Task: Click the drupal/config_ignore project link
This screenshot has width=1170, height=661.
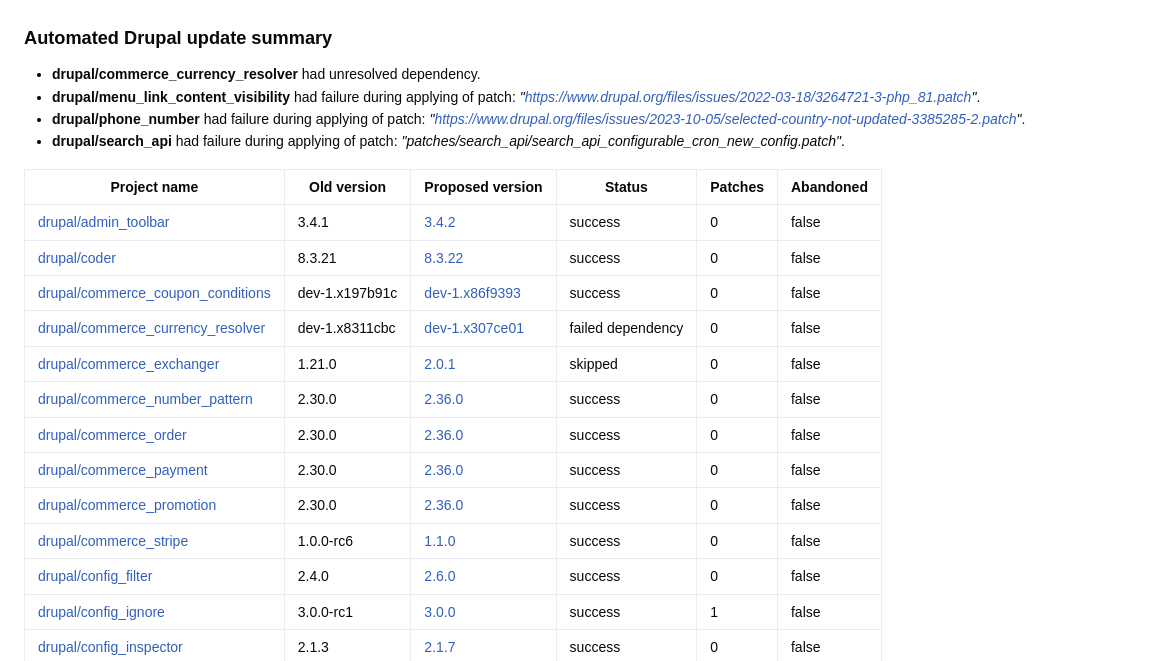Action: click(x=101, y=612)
